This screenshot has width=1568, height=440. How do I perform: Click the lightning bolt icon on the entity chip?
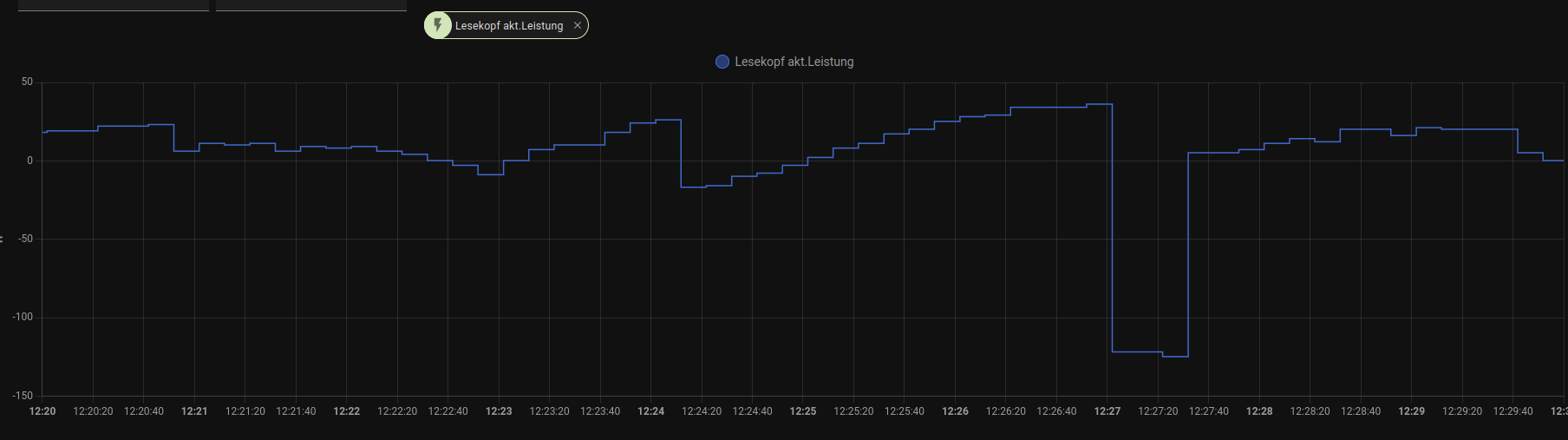coord(438,25)
